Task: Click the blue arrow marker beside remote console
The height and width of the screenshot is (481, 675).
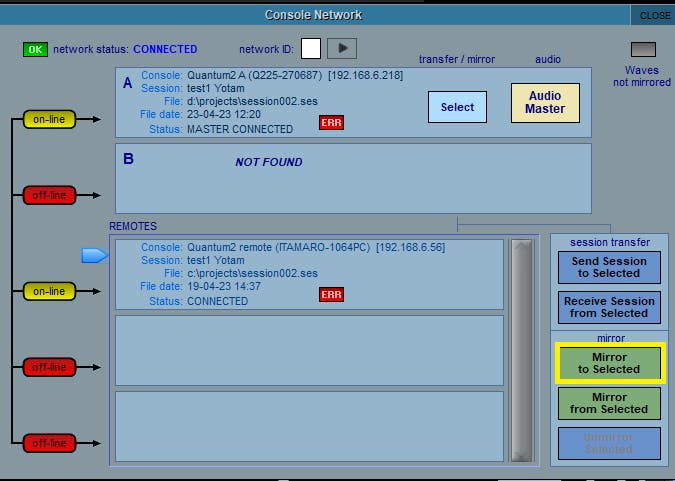Action: pyautogui.click(x=94, y=257)
